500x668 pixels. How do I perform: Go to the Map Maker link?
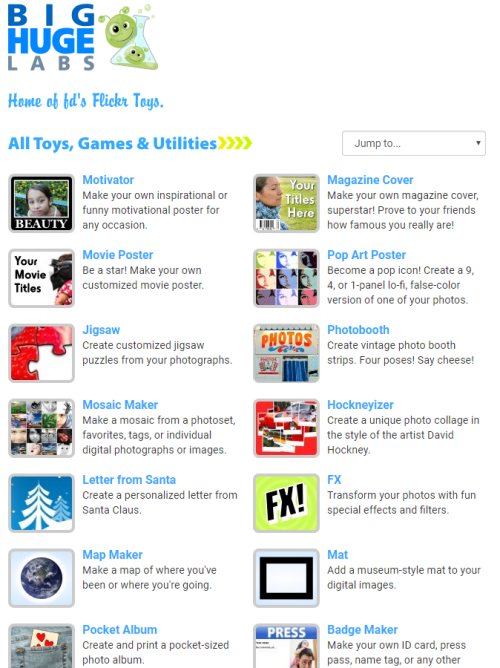112,555
